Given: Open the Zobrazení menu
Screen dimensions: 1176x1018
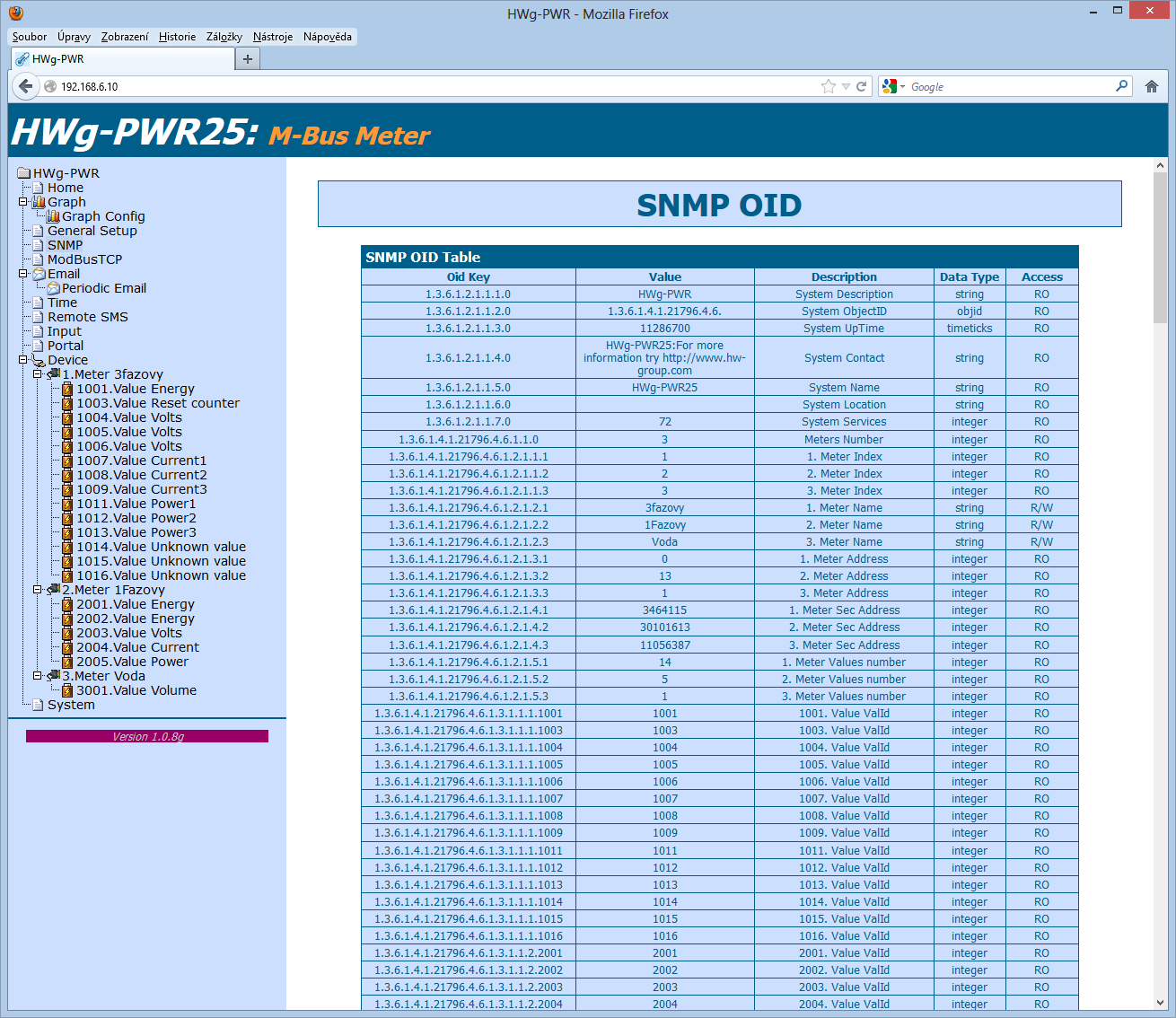Looking at the screenshot, I should pos(125,37).
